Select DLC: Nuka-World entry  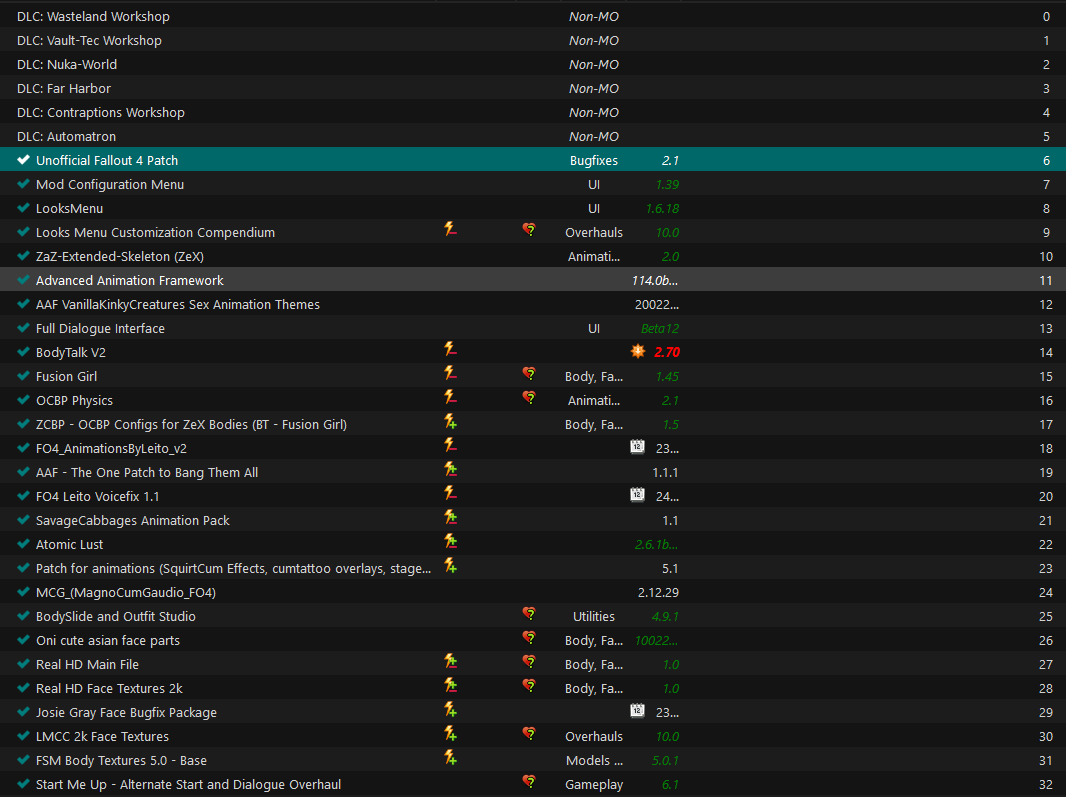pyautogui.click(x=533, y=64)
